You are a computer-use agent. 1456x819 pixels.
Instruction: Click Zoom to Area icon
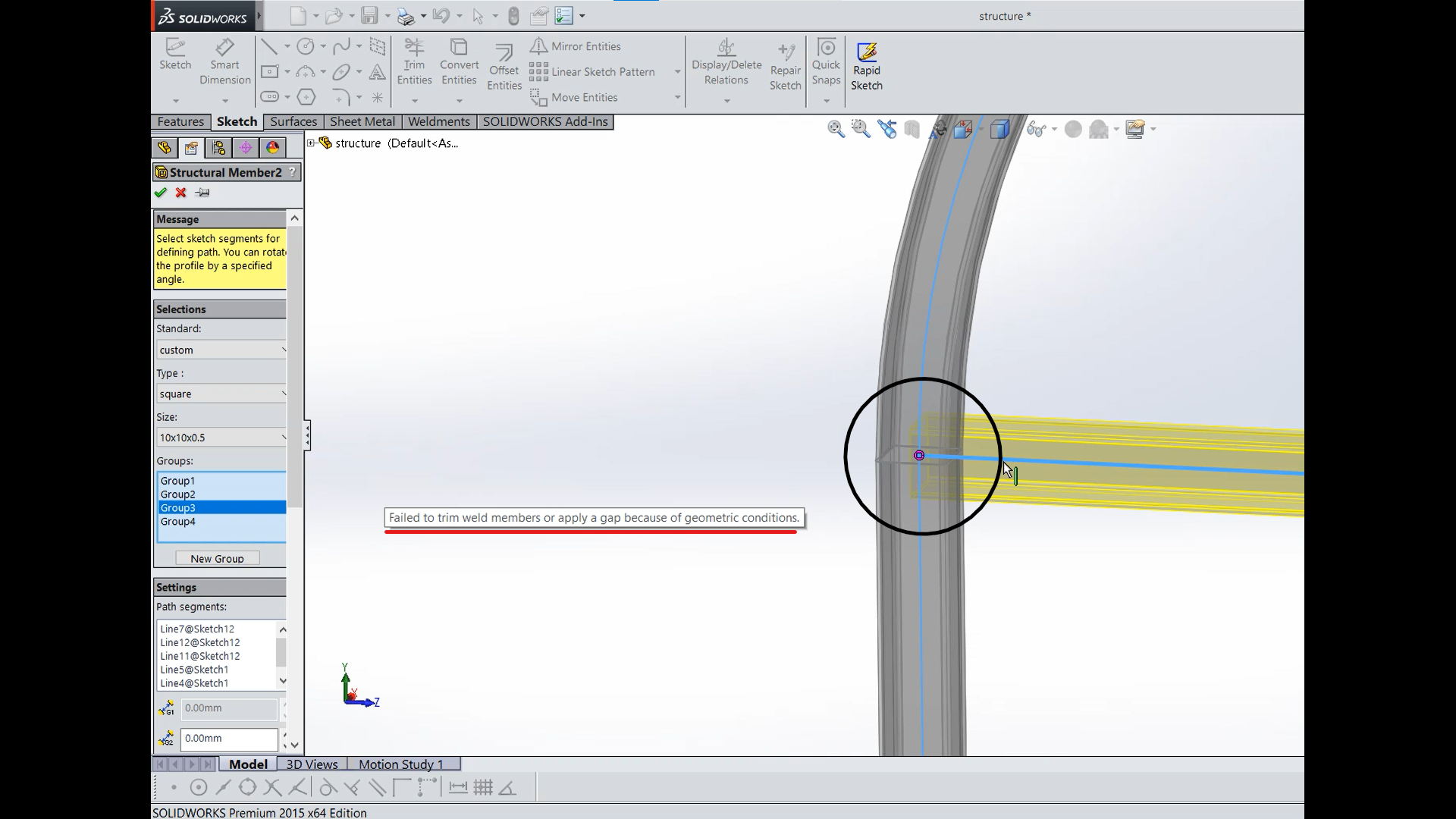pyautogui.click(x=861, y=129)
